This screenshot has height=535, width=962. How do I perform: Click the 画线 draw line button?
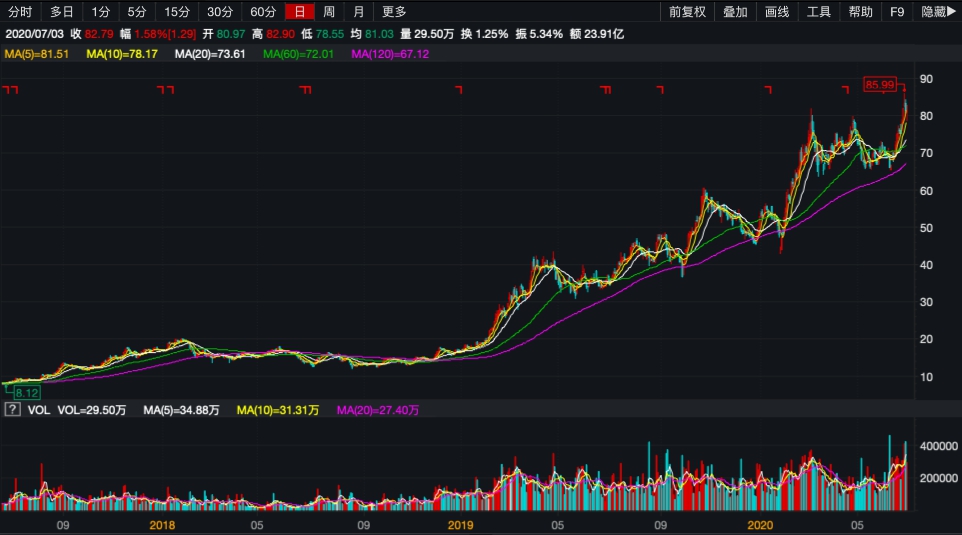[x=777, y=12]
